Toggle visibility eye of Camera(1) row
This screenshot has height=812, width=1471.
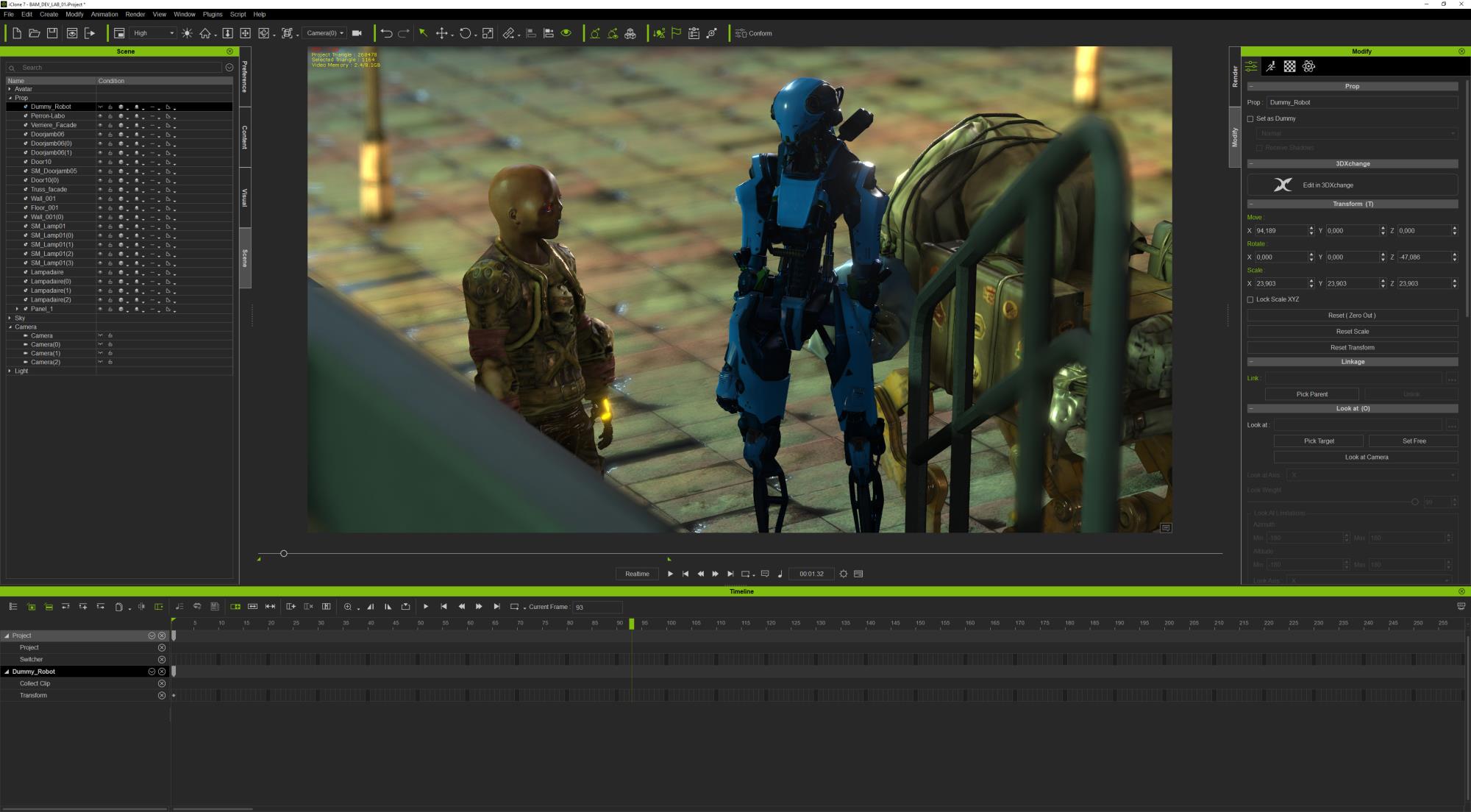point(101,353)
